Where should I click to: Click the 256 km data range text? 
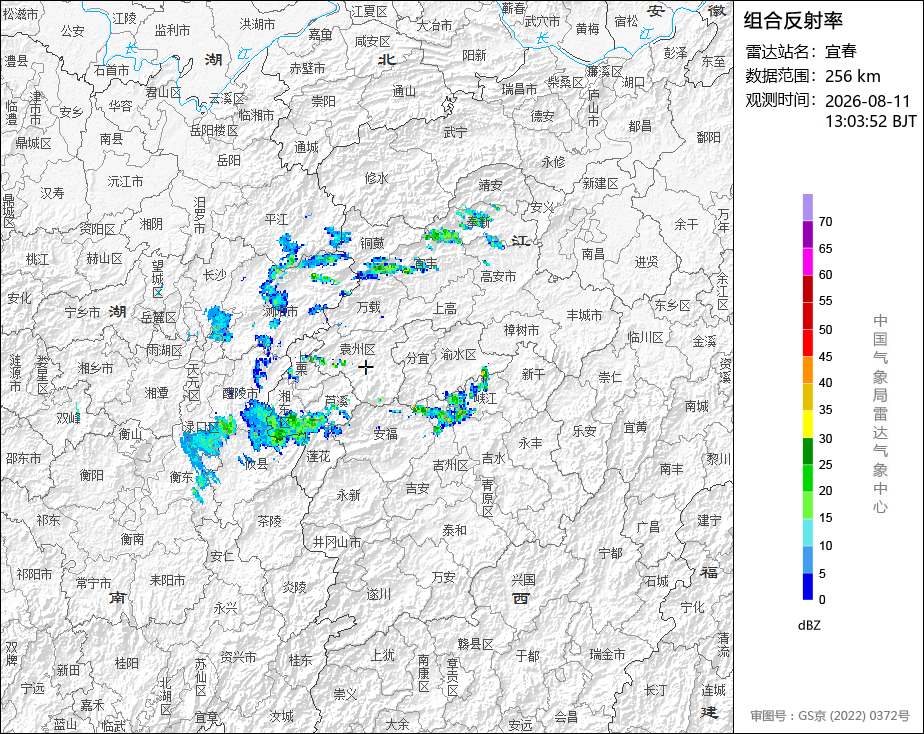tap(853, 76)
